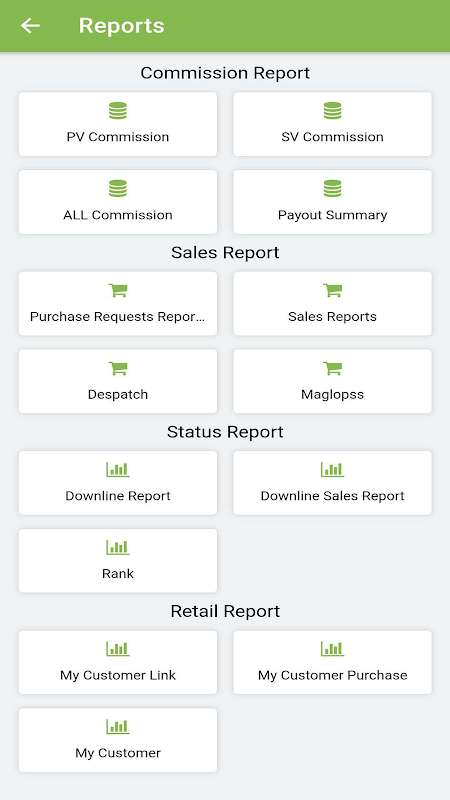Tap the Retail Report section heading
The image size is (450, 800).
pos(225,611)
